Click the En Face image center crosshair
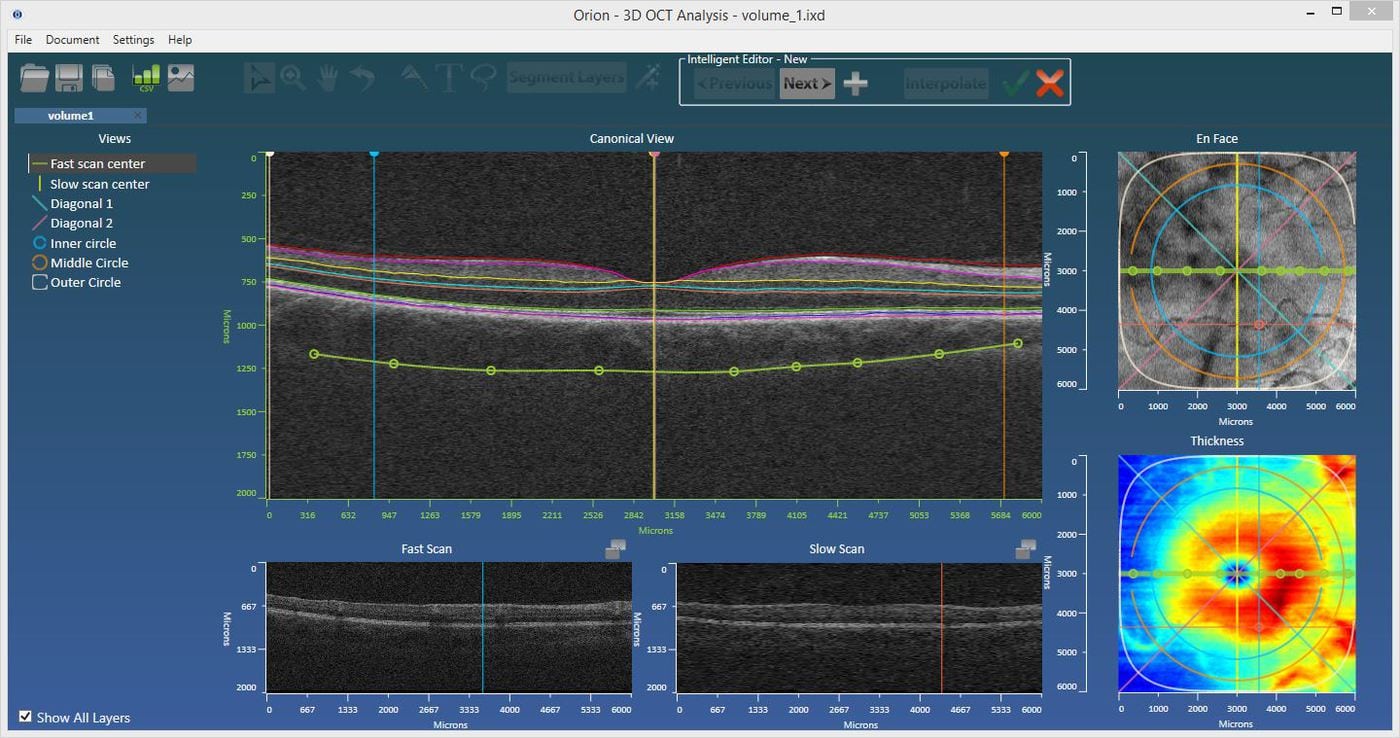 [x=1238, y=271]
